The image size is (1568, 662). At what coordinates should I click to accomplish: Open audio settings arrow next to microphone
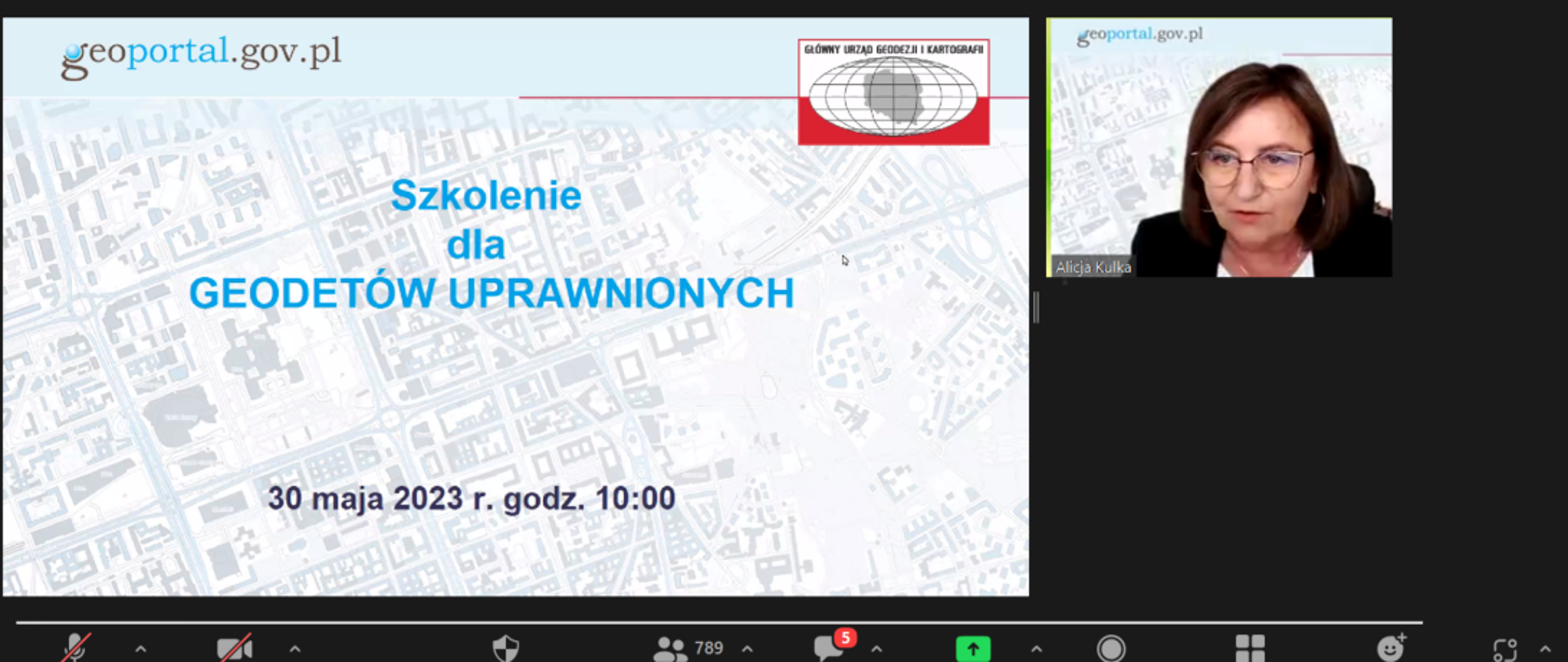click(x=140, y=649)
